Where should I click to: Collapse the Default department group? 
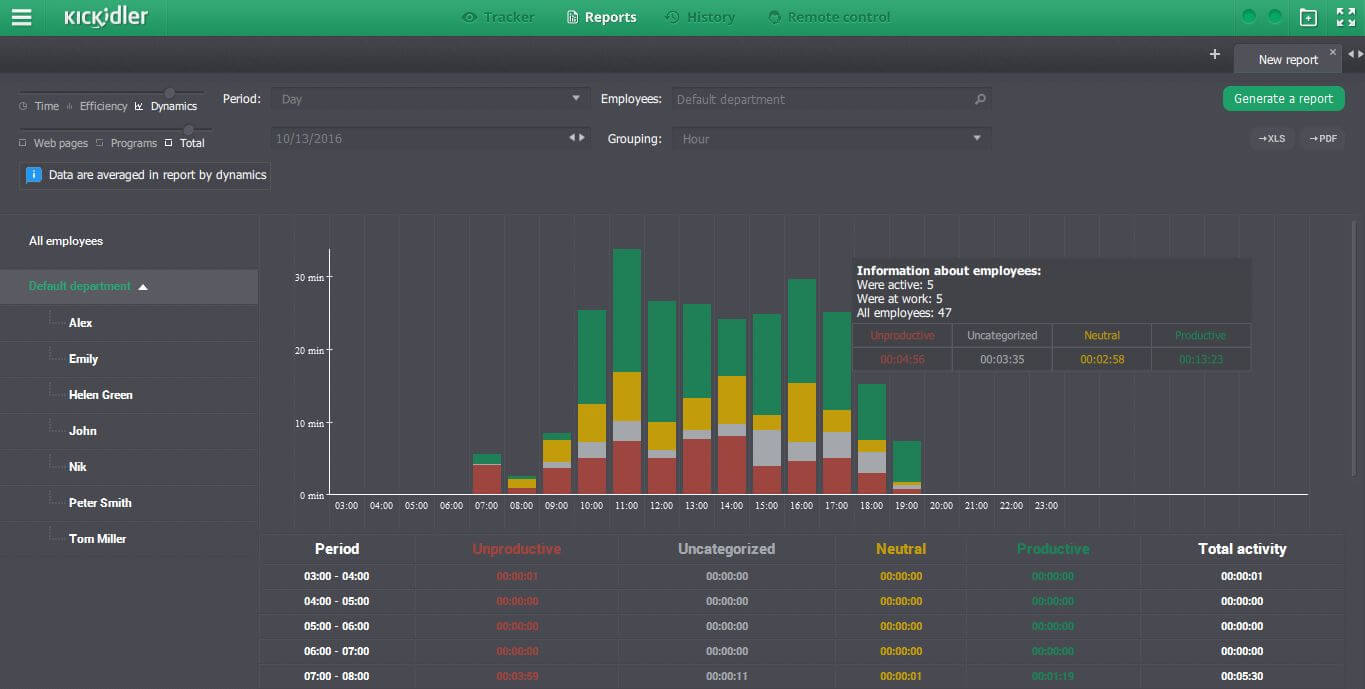143,286
